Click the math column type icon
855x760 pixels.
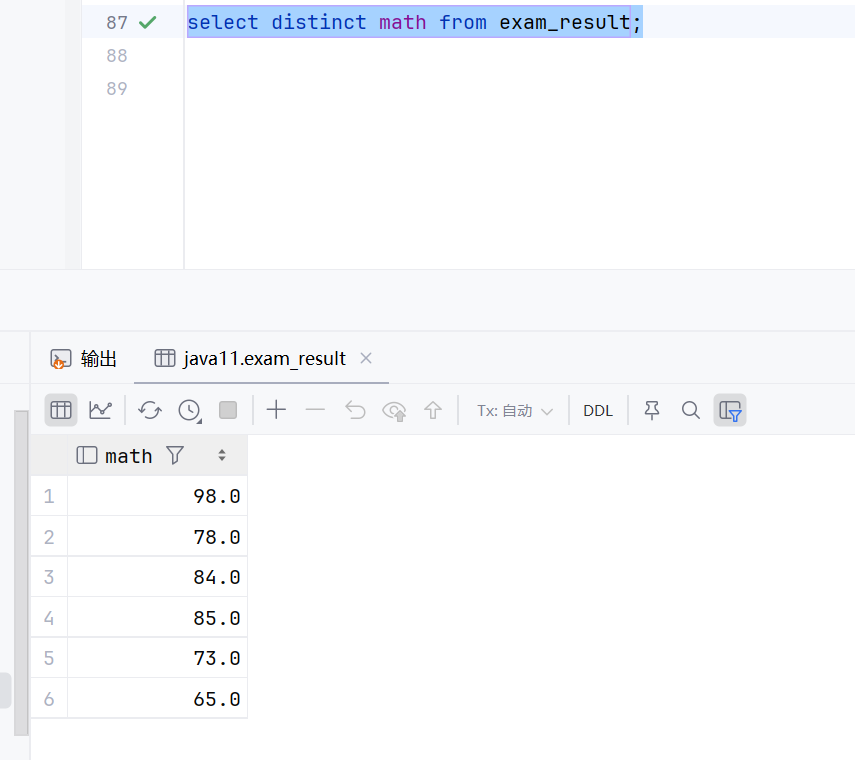(87, 455)
